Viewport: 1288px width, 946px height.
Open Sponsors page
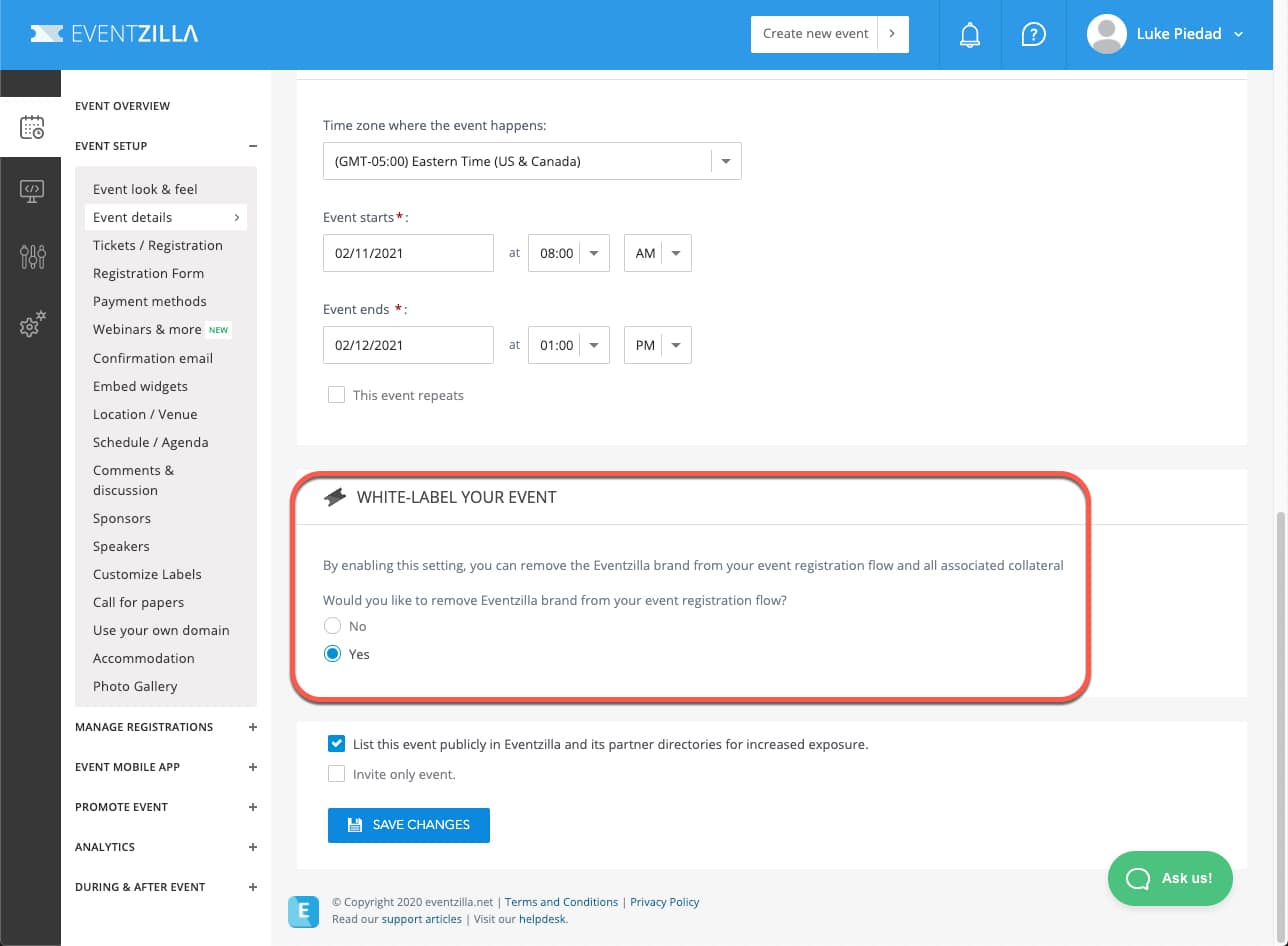point(122,518)
